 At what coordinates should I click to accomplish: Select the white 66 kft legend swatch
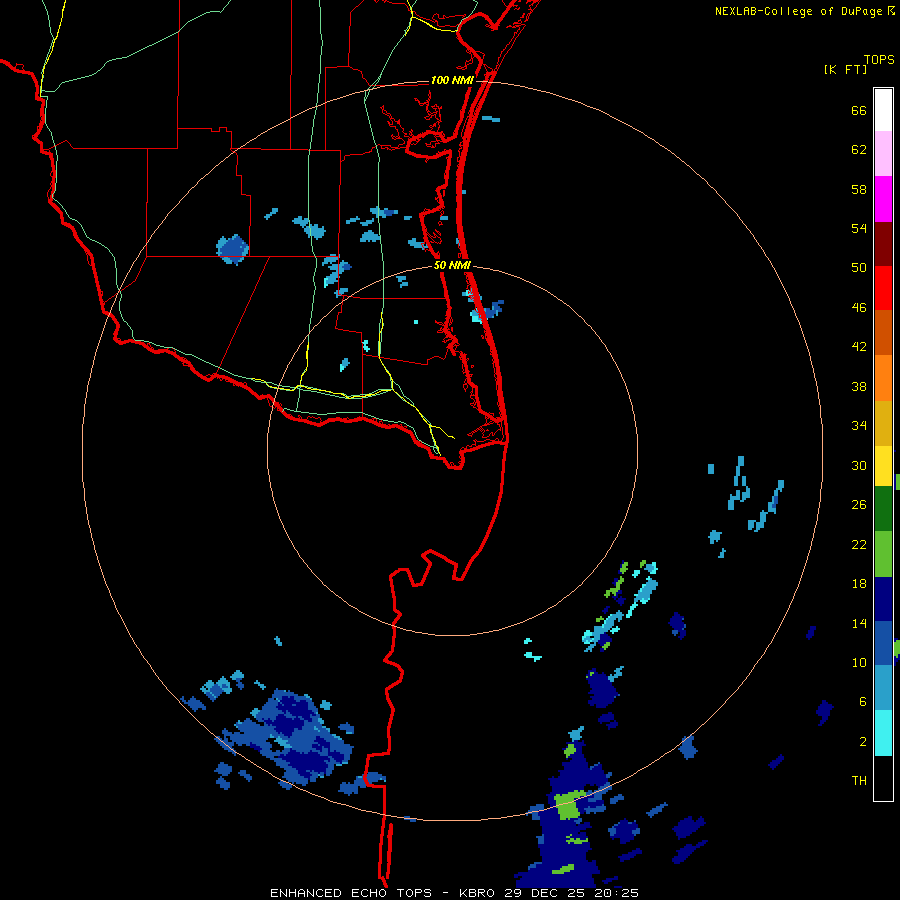(883, 110)
